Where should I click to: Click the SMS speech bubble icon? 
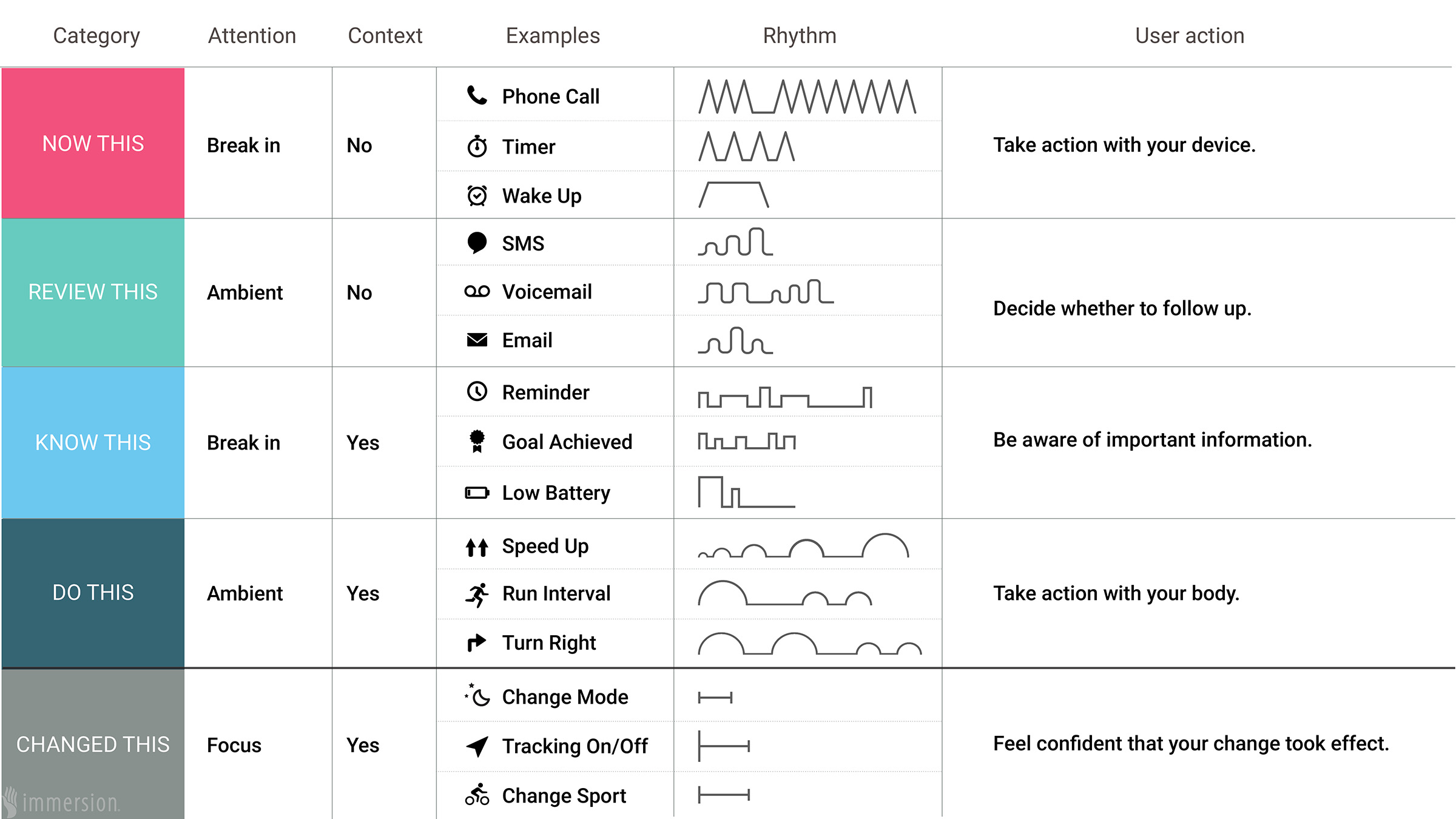477,243
